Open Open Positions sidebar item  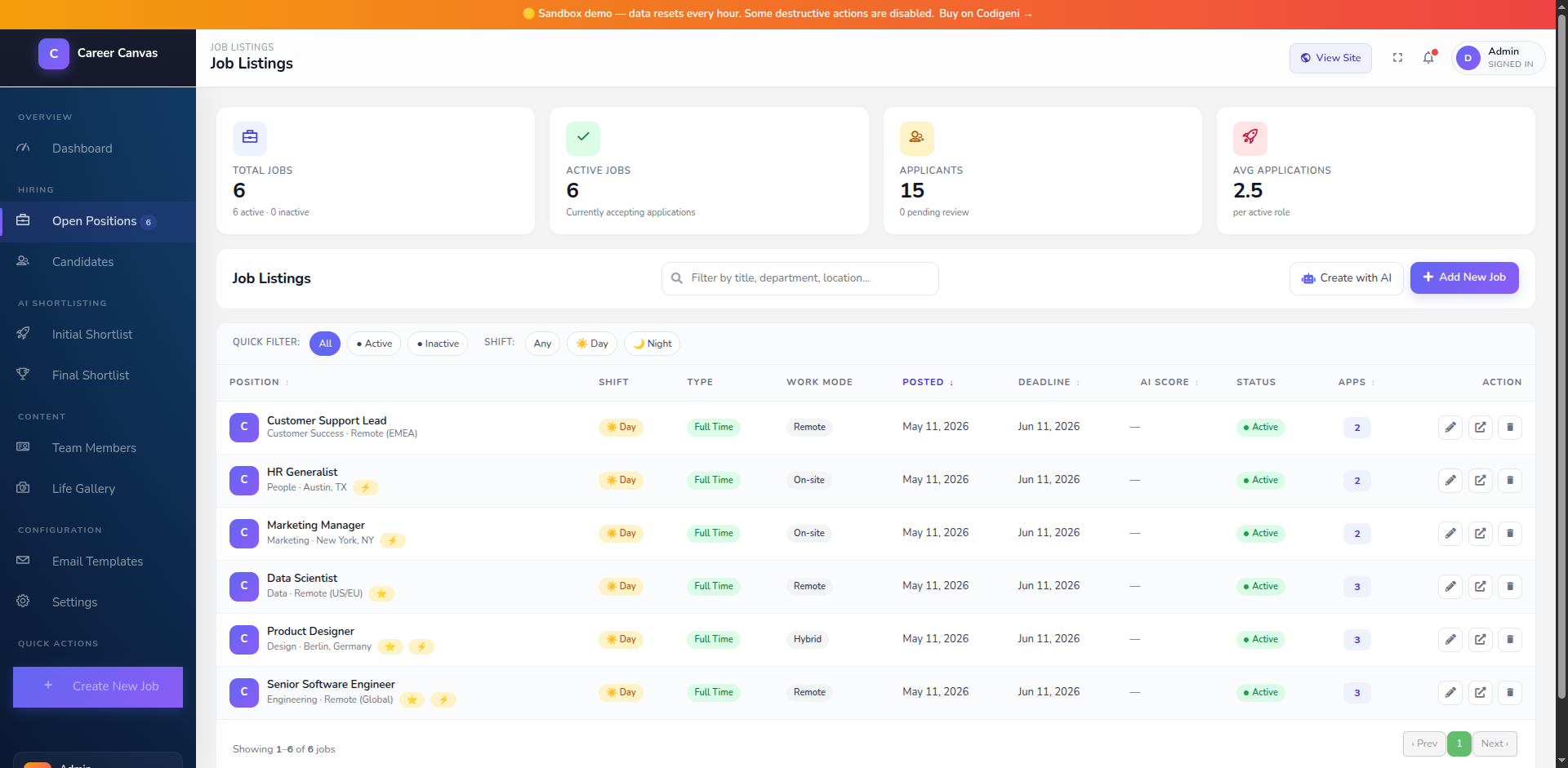[98, 221]
